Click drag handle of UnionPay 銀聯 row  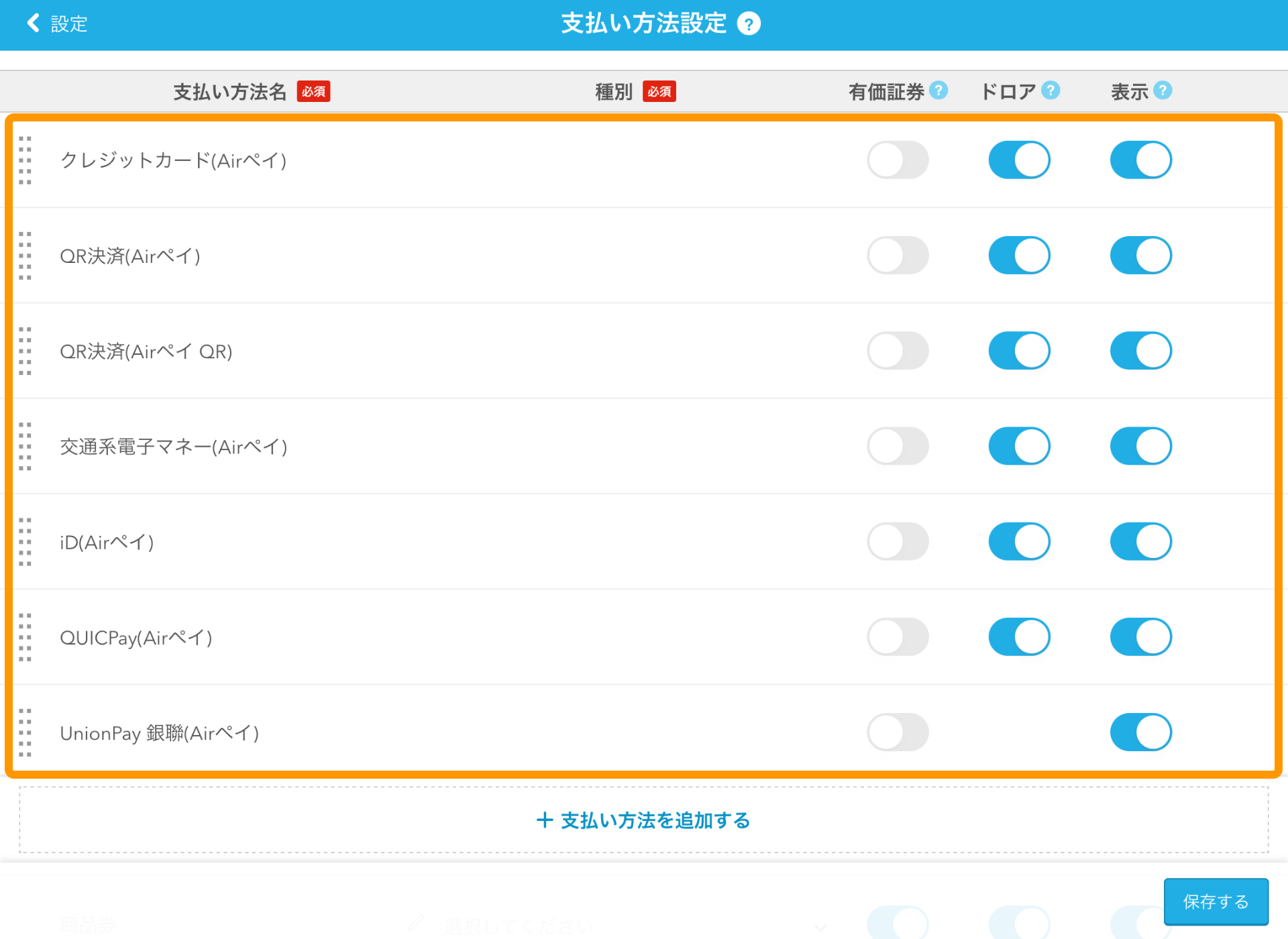[x=25, y=732]
